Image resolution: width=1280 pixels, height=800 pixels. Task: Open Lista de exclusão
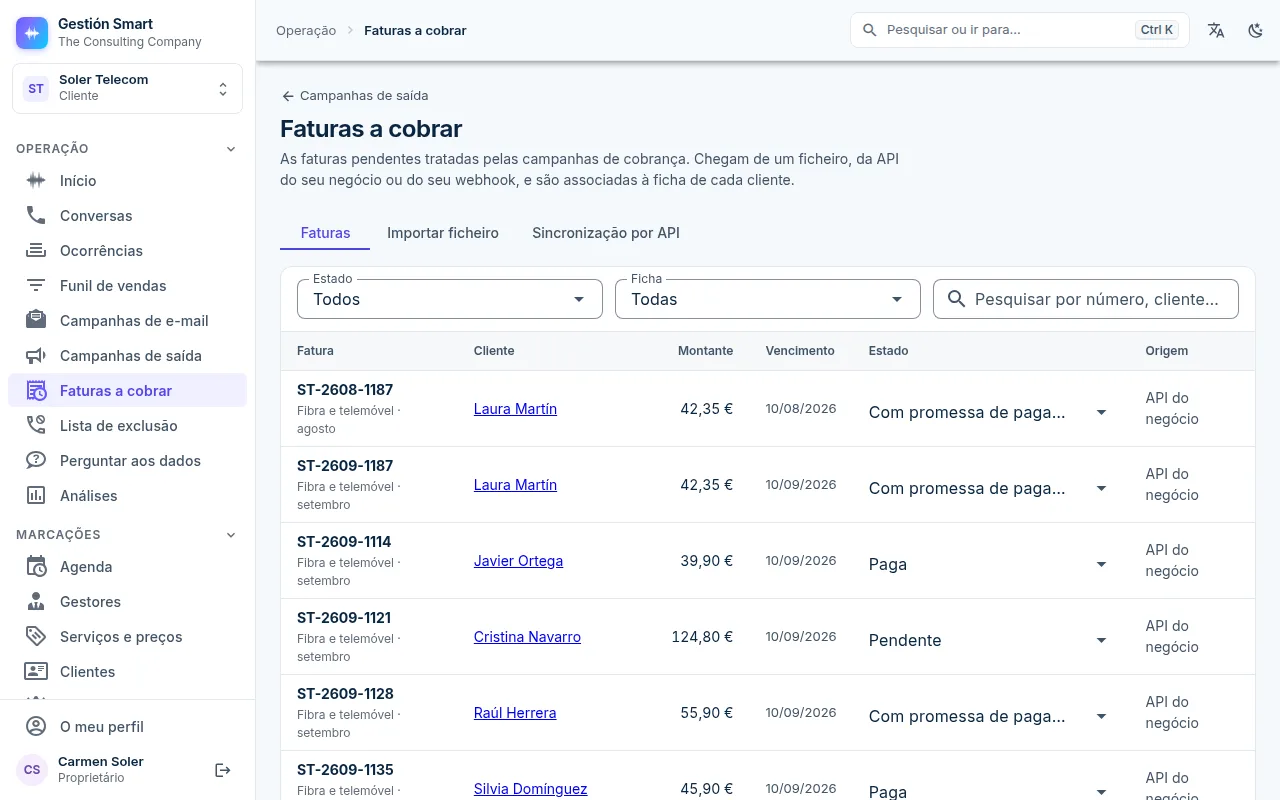pos(127,426)
